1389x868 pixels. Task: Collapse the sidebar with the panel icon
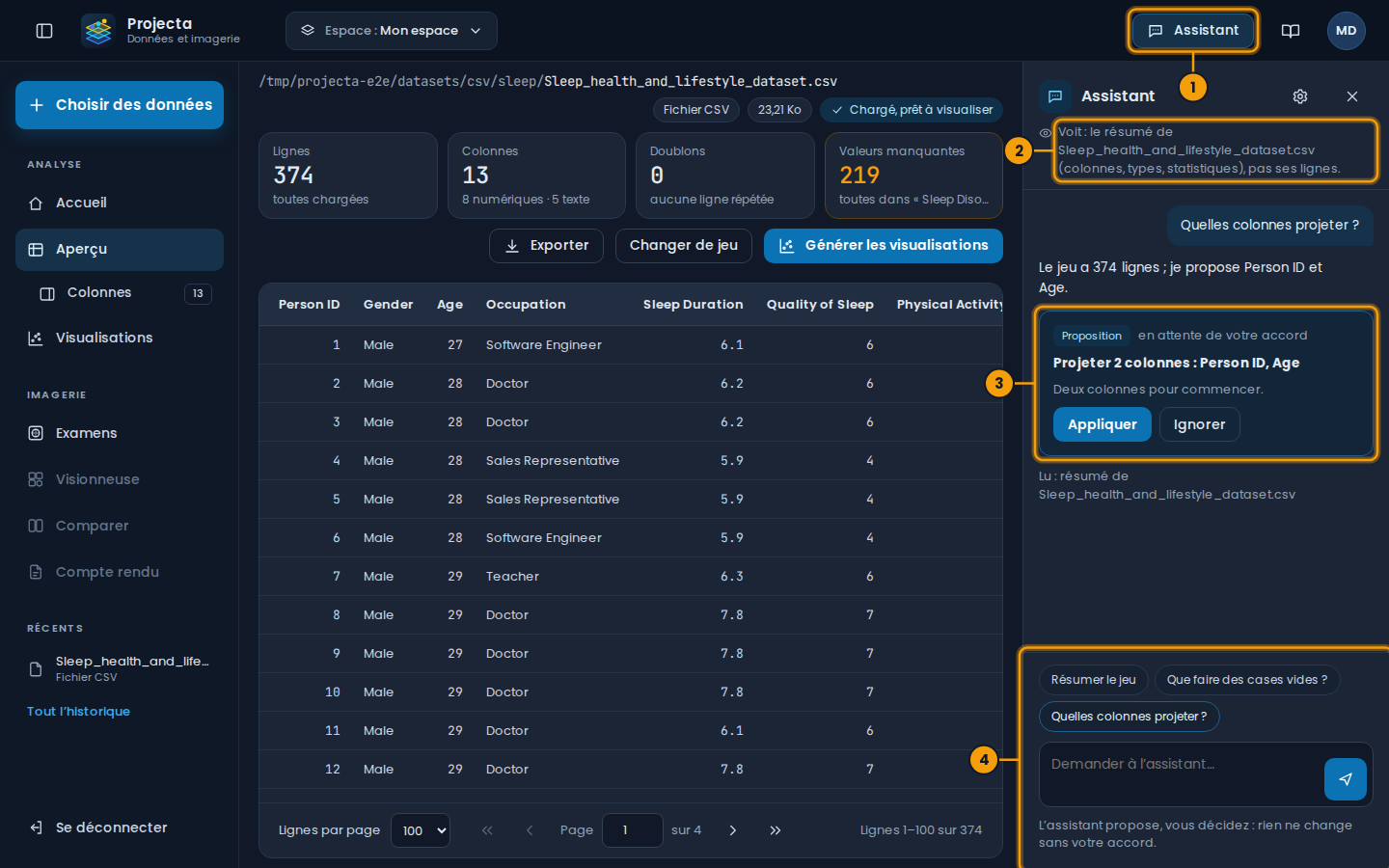[44, 31]
